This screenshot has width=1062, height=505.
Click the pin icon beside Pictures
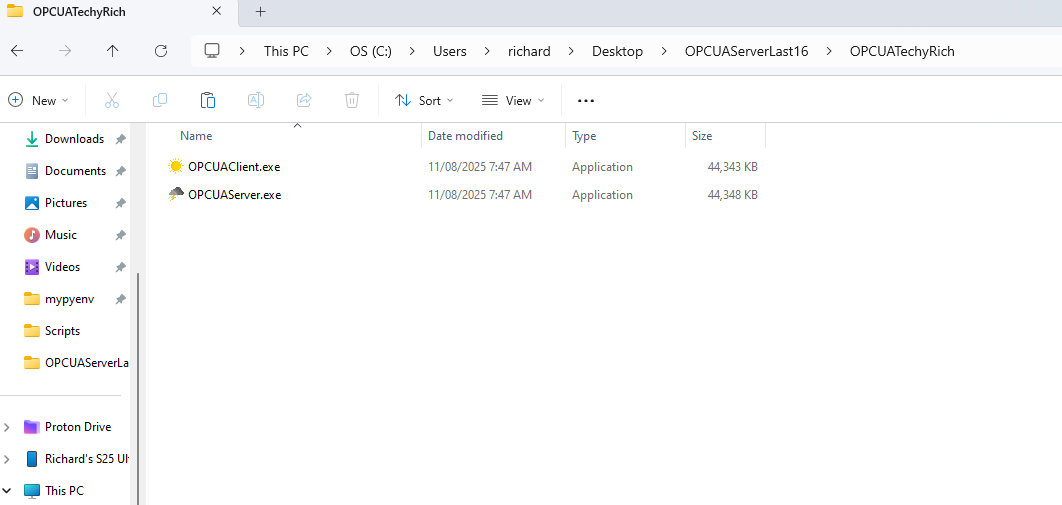click(120, 203)
